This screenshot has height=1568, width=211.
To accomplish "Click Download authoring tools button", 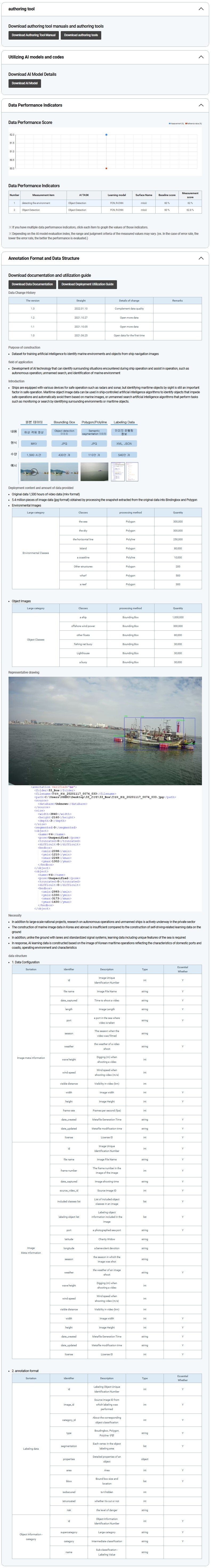I will [81, 35].
